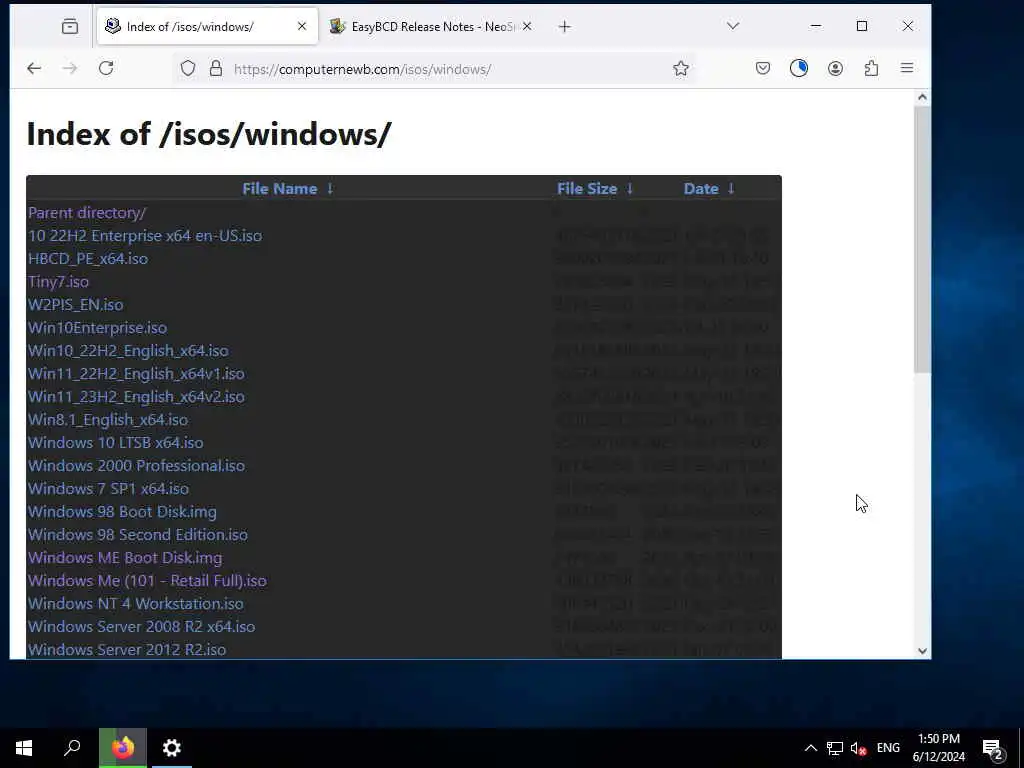The image size is (1024, 768).
Task: Open Parent directory/ link
Action: [x=87, y=213]
